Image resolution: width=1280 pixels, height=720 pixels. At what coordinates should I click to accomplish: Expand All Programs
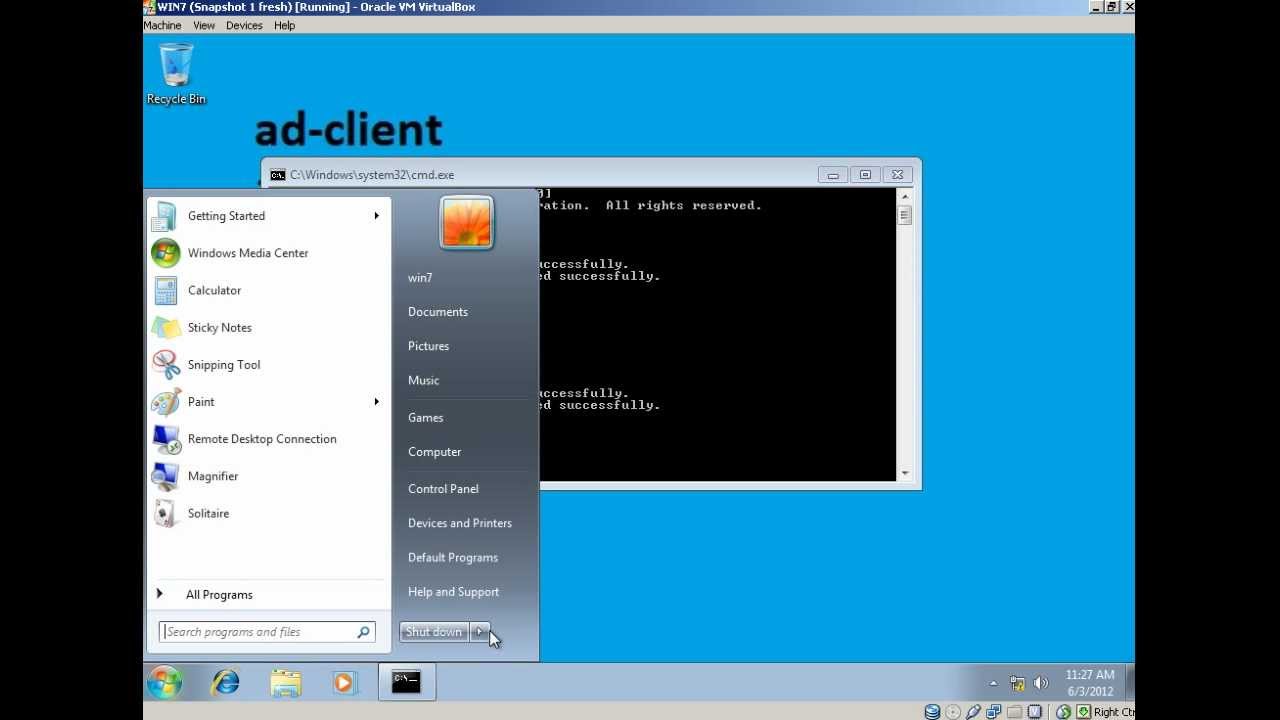pos(267,594)
